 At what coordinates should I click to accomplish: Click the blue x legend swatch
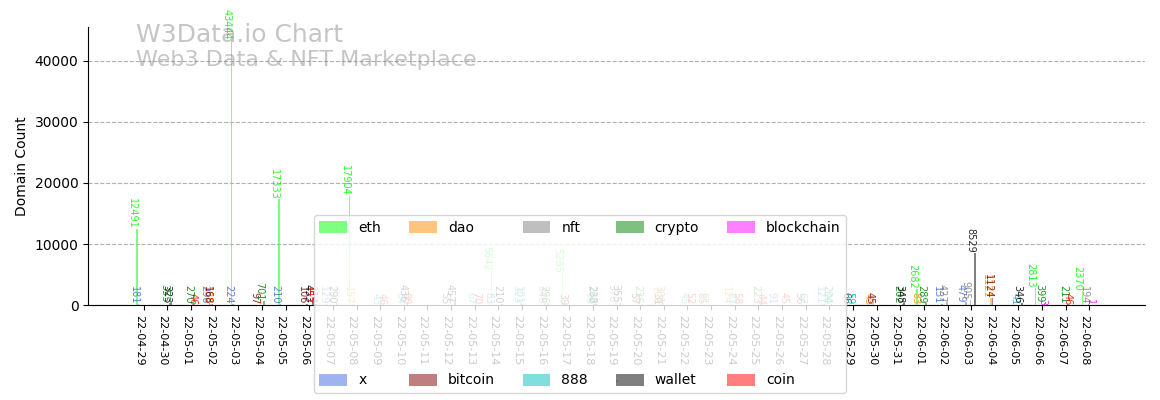(x=332, y=380)
